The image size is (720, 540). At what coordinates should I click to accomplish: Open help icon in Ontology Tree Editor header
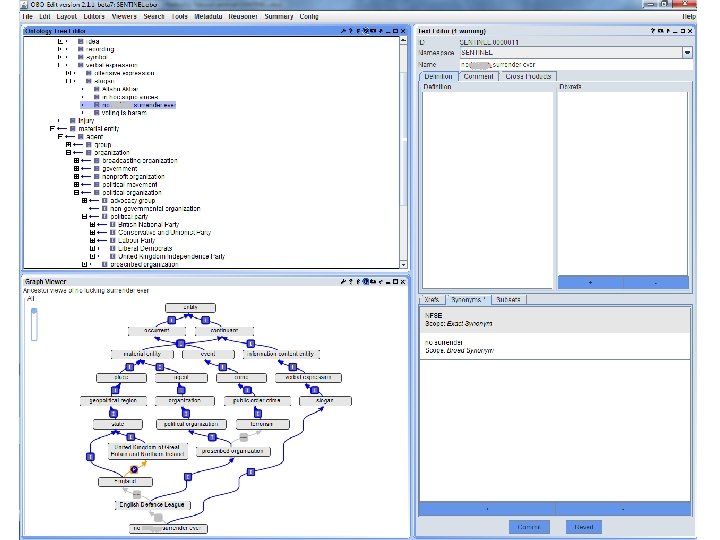350,31
